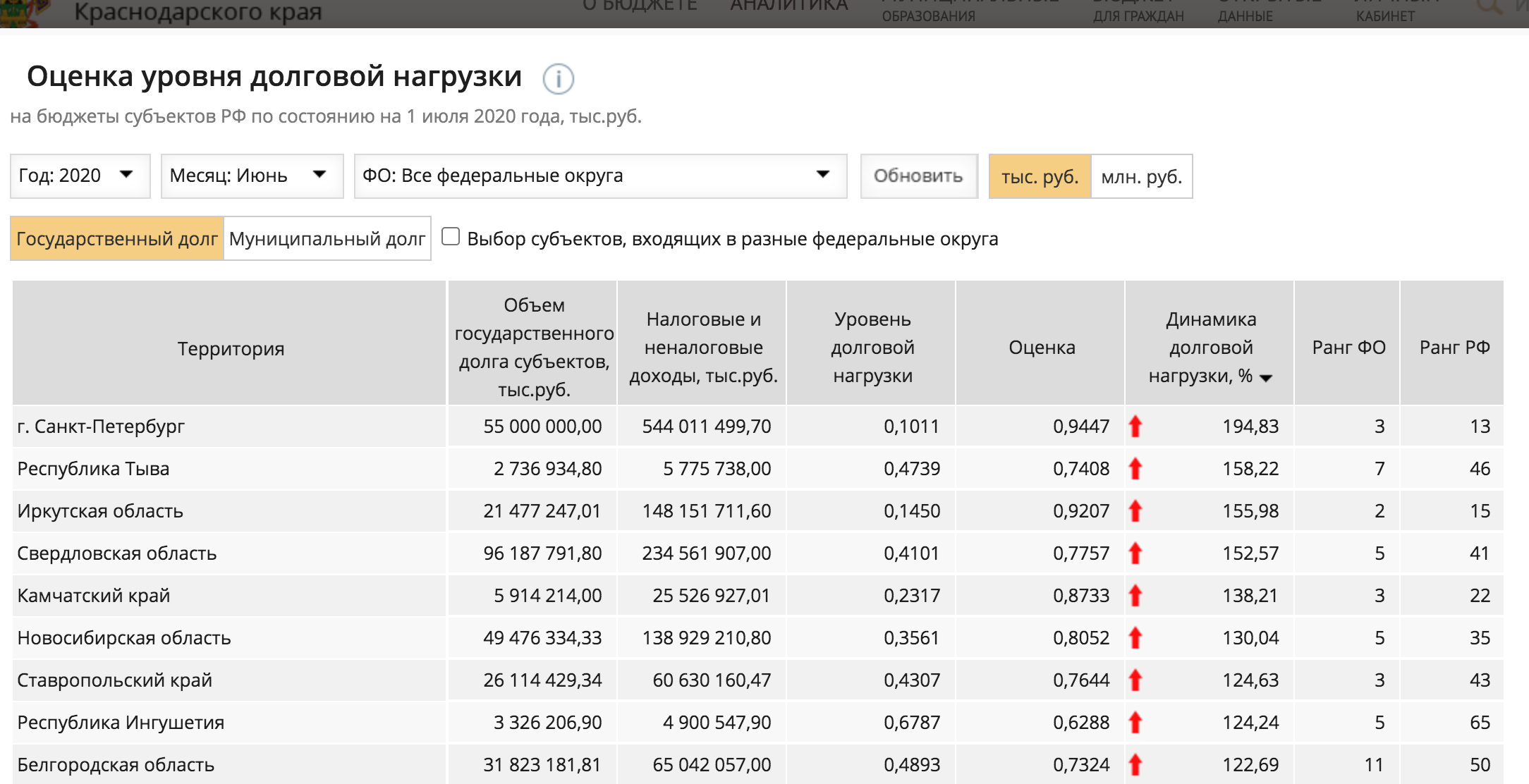Open Краснодарского края site title link
Screen dimensions: 1529x784
pos(197,11)
